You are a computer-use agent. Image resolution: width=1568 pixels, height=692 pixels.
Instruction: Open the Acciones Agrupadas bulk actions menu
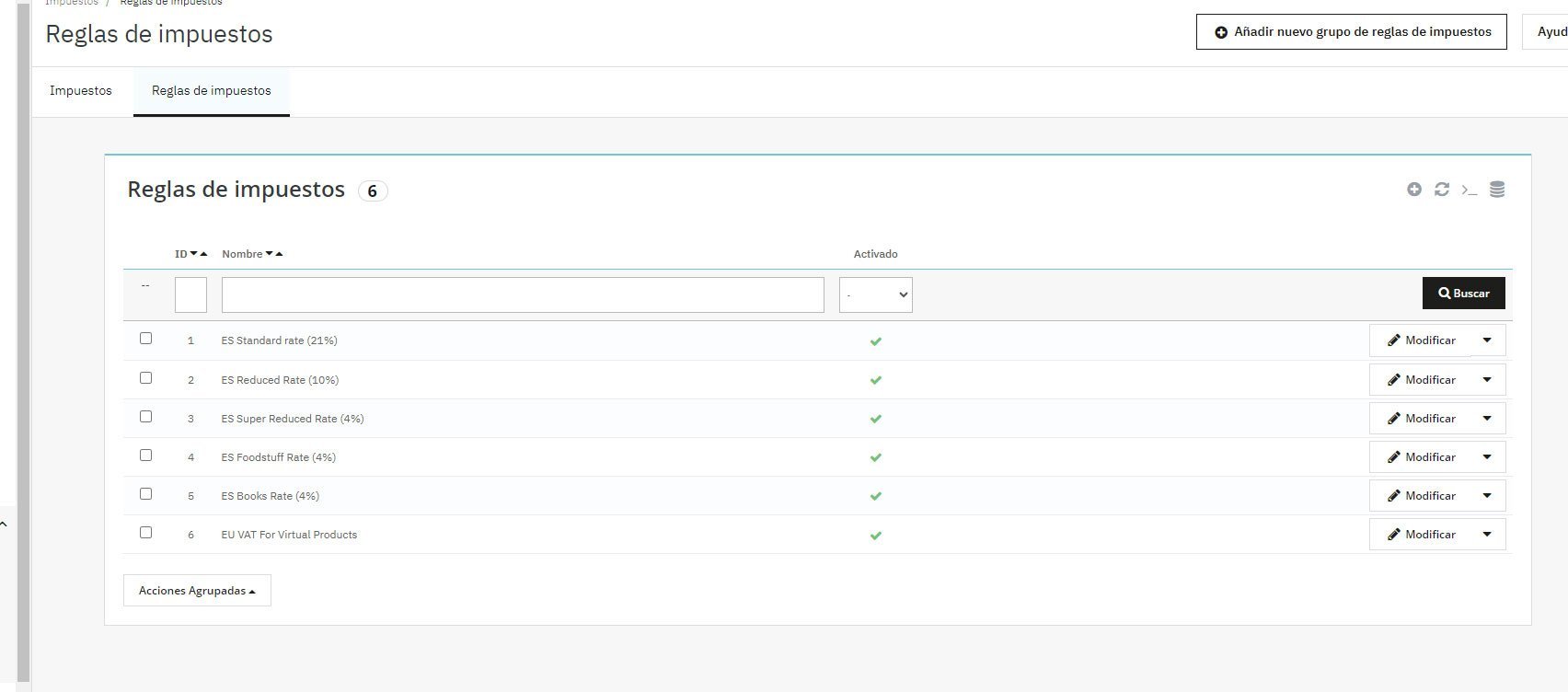(x=197, y=591)
